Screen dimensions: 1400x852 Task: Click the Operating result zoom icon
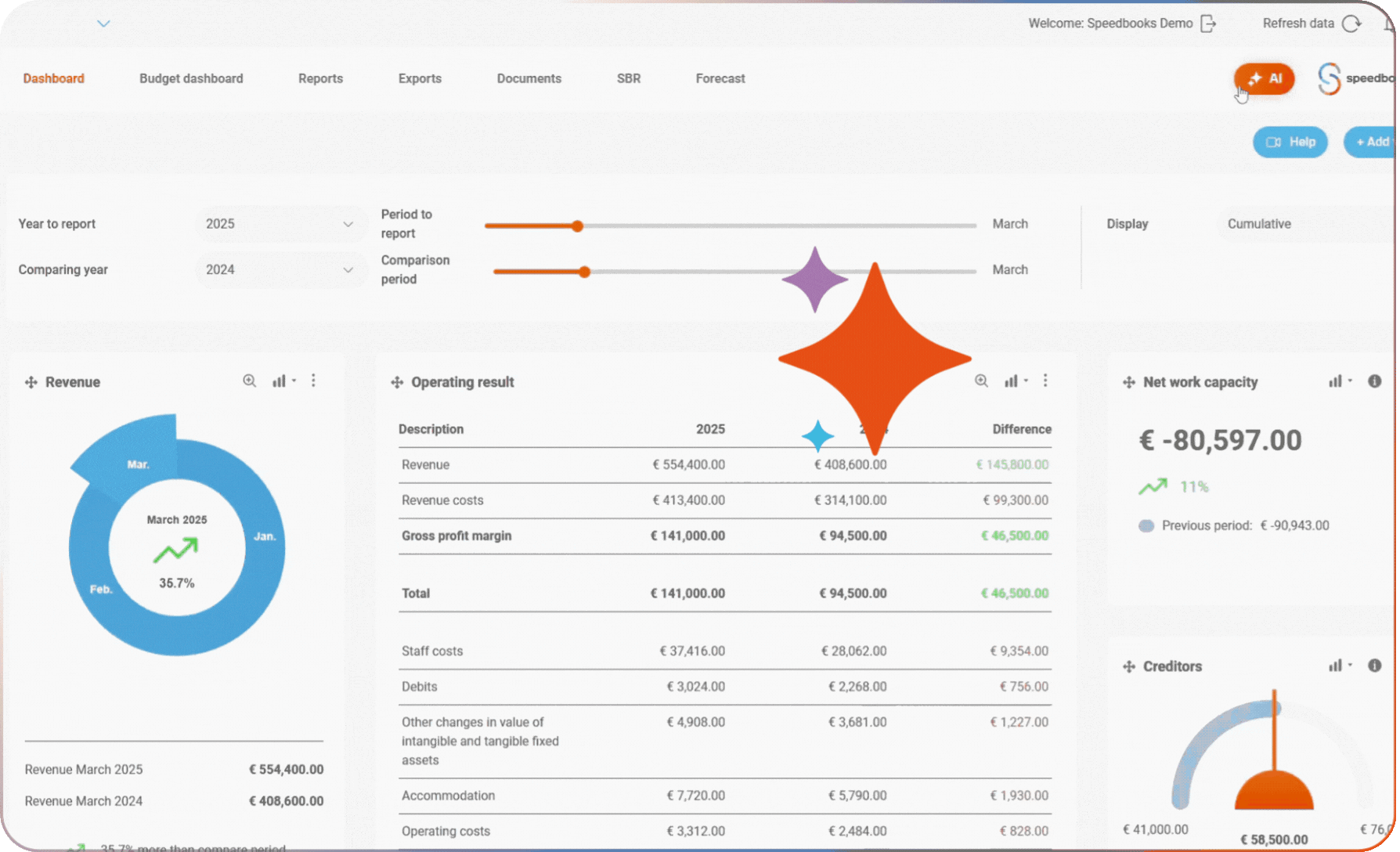(x=981, y=381)
